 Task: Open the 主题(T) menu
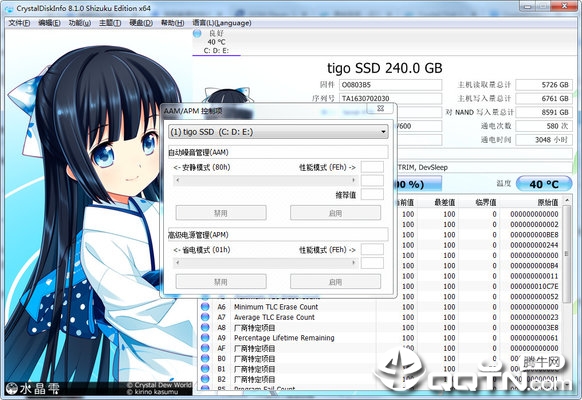click(x=110, y=23)
